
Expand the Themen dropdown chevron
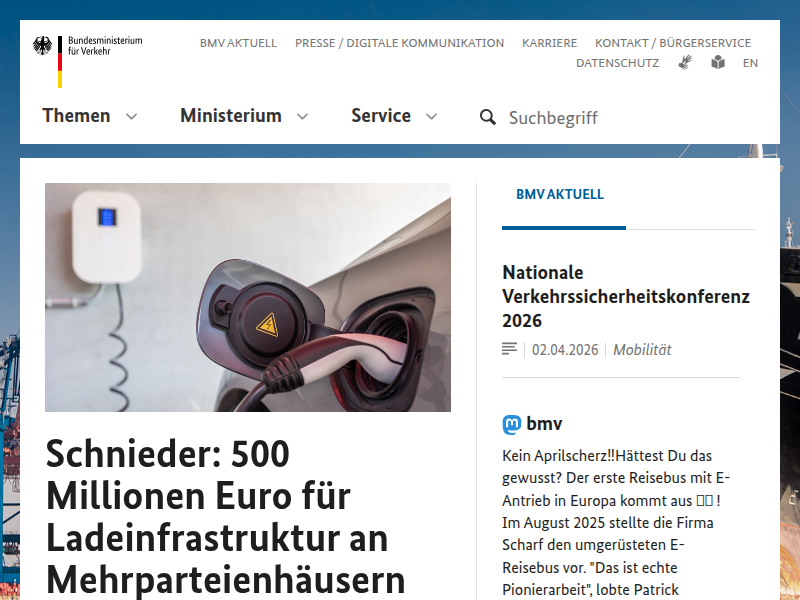coord(131,117)
